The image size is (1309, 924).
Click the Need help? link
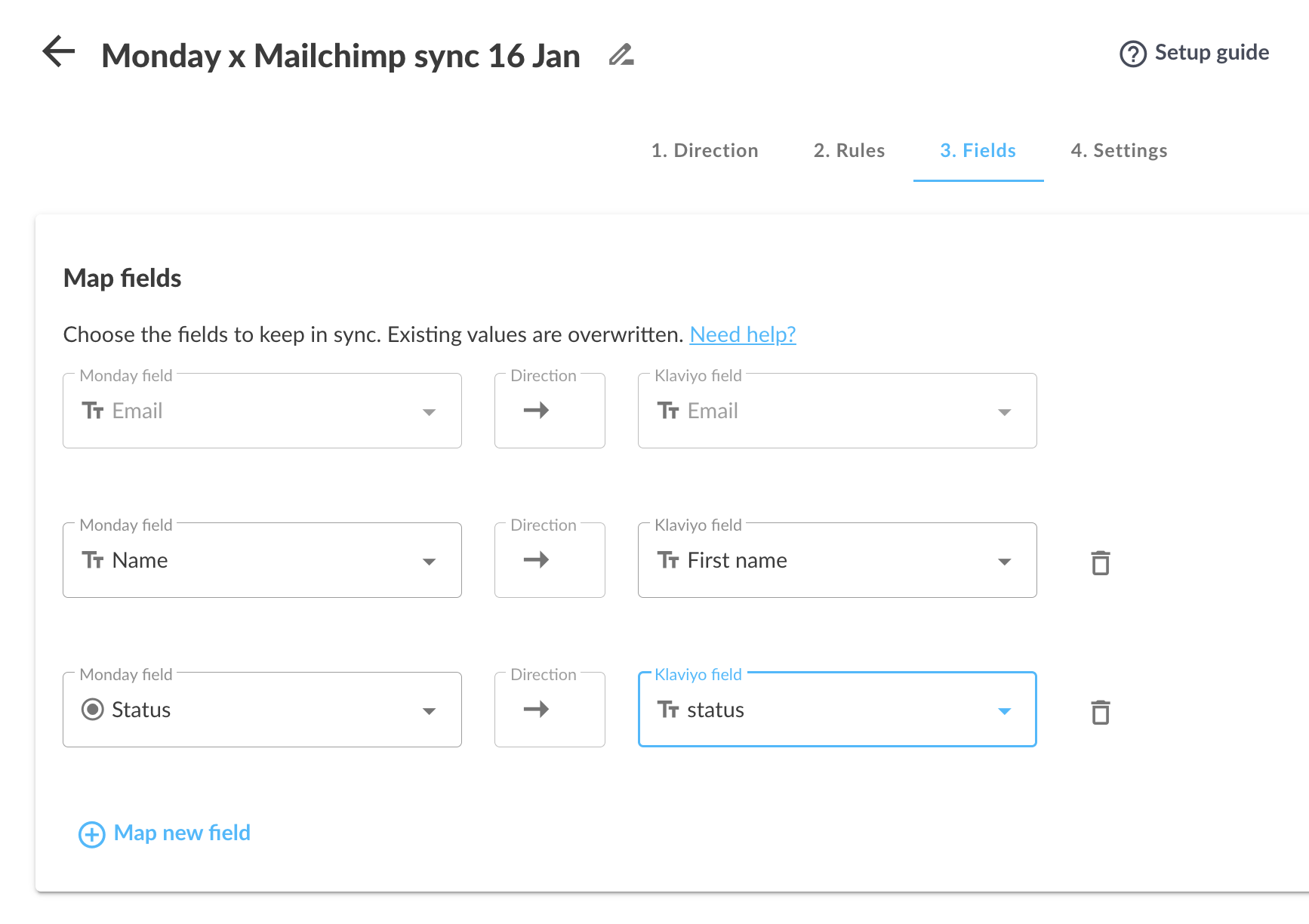pos(742,334)
